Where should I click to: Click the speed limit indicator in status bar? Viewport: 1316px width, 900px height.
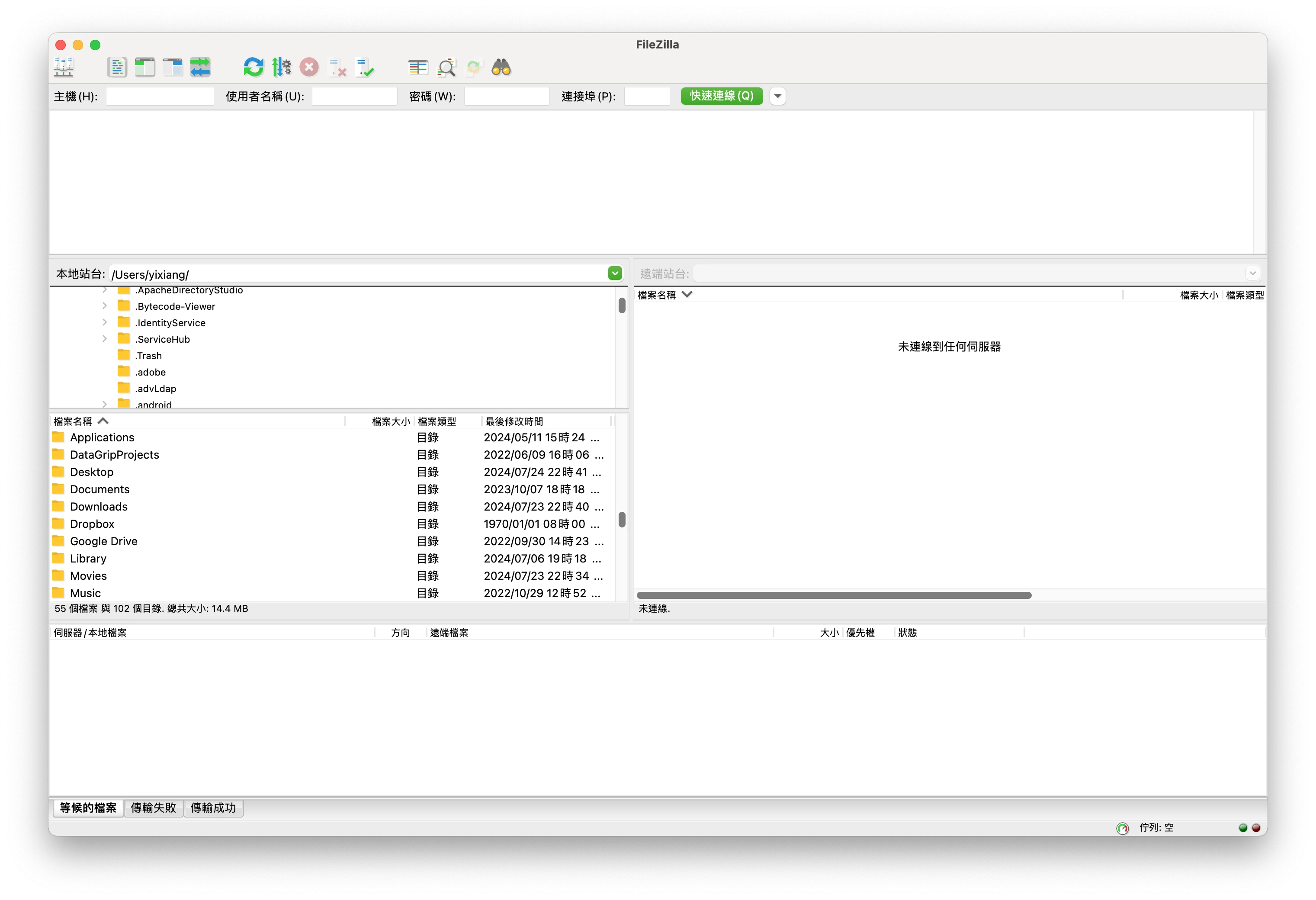tap(1123, 828)
